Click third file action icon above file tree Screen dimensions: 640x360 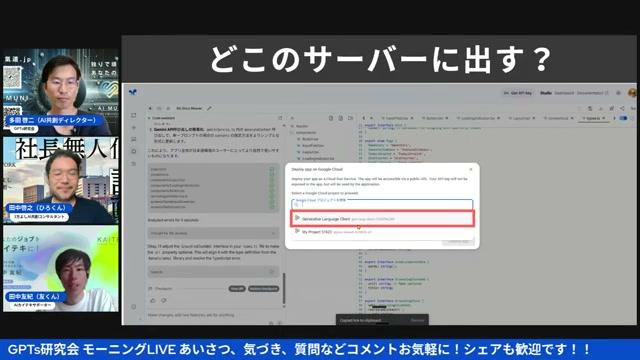(351, 118)
